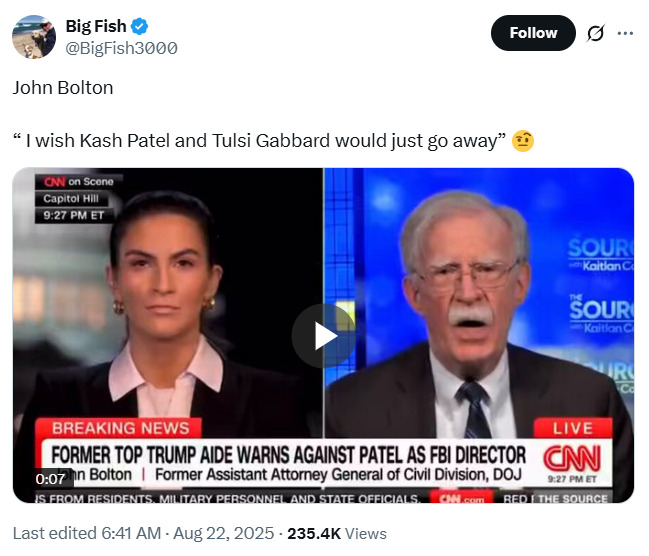
Task: Click the Follow button
Action: 533,33
